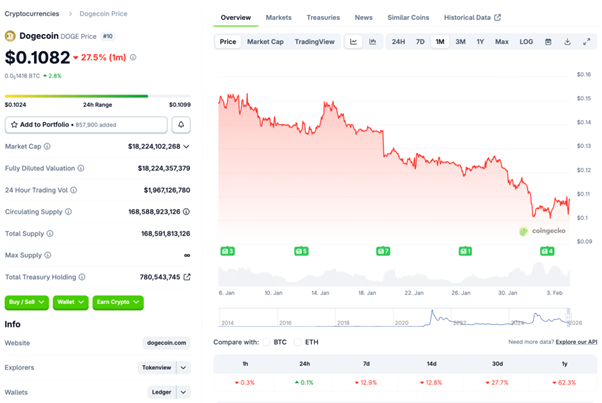Expand the chart to fullscreen
The height and width of the screenshot is (403, 602).
point(584,42)
